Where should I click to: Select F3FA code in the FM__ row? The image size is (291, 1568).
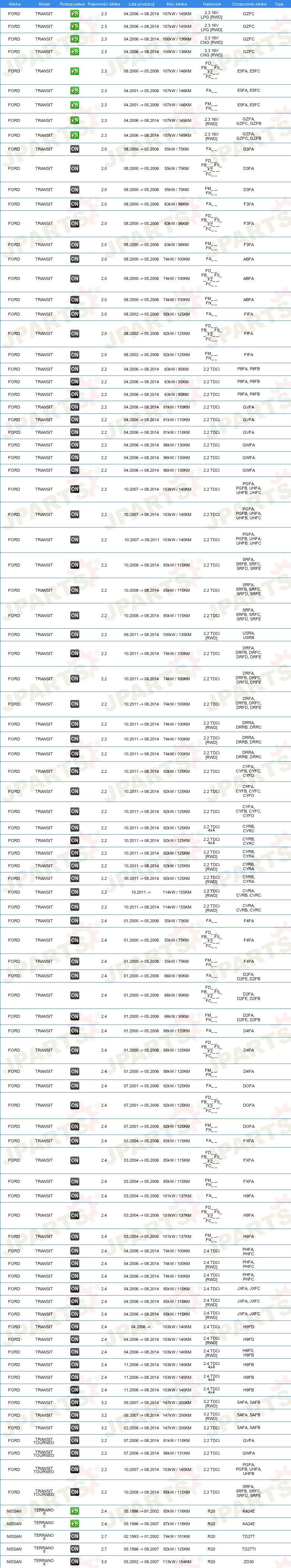(x=248, y=245)
